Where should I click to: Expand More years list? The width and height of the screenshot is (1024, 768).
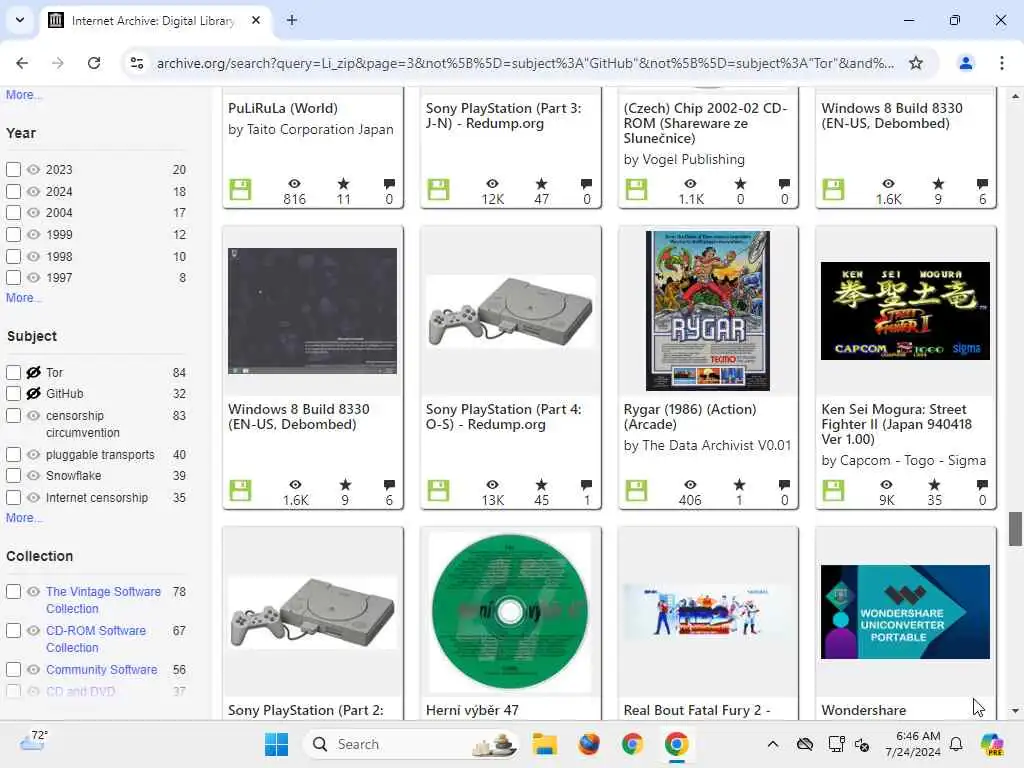pos(24,298)
